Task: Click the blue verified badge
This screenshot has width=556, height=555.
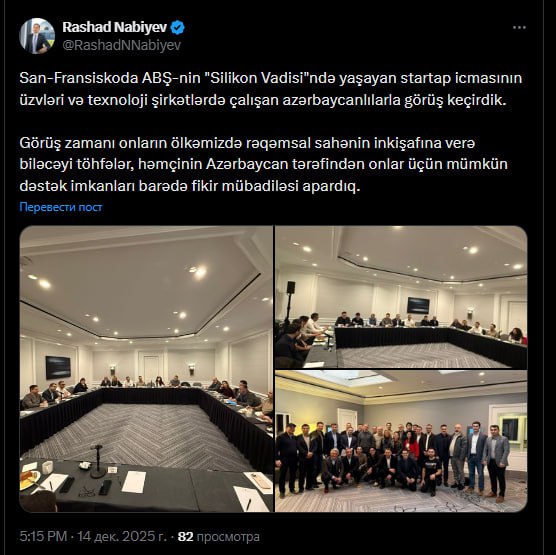Action: [177, 28]
